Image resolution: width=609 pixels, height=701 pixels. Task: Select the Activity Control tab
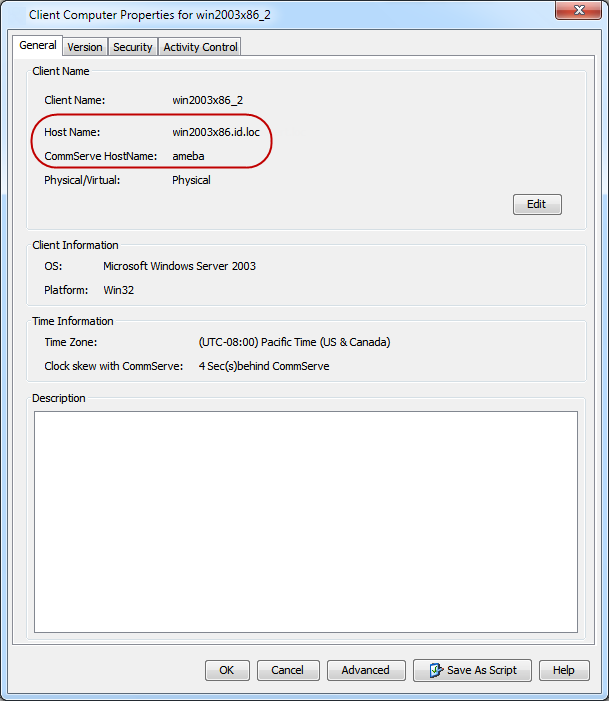200,47
